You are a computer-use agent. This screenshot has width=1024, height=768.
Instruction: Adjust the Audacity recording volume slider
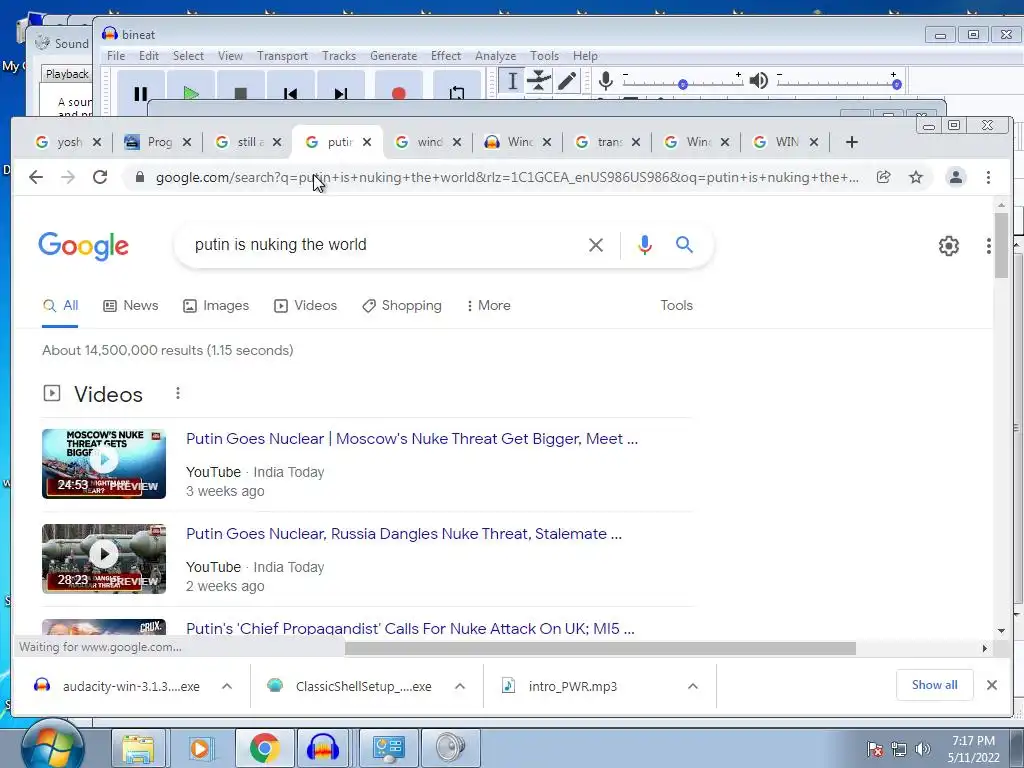682,84
